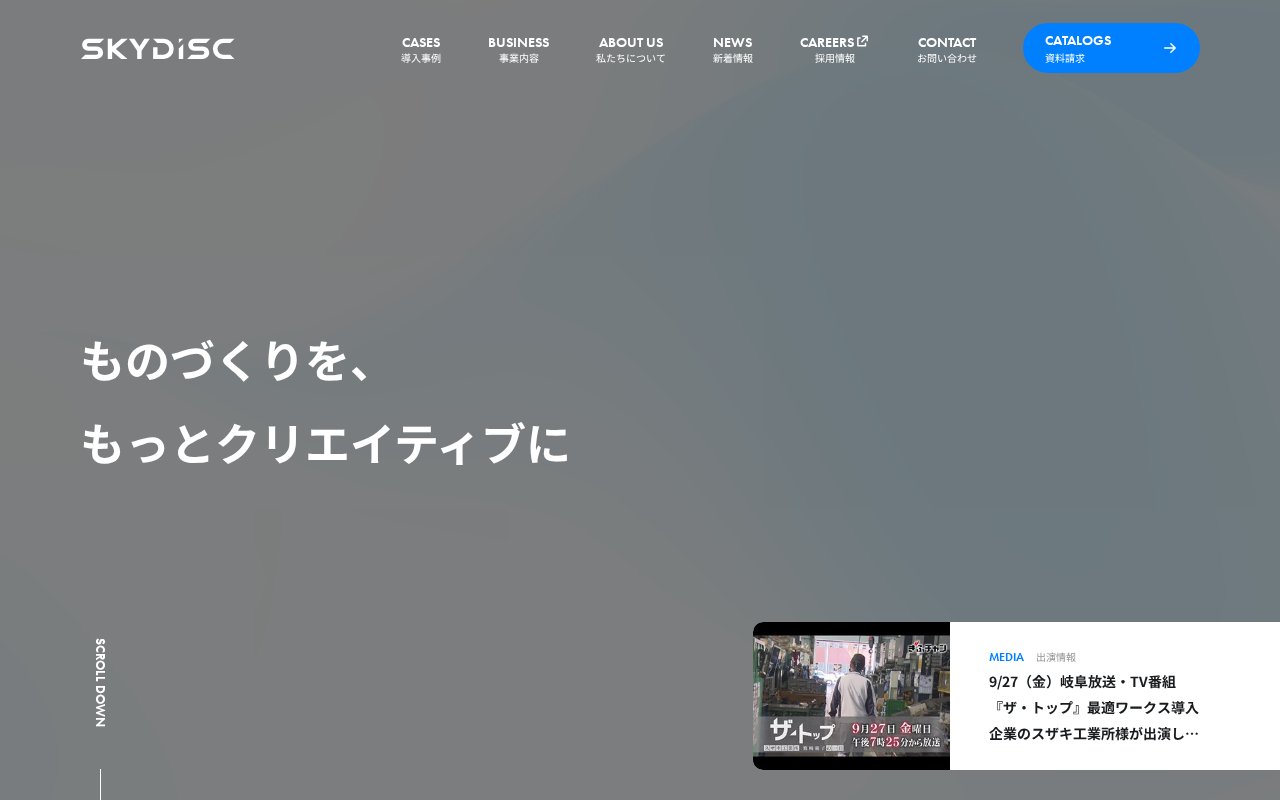Open the CASES 導入事例 menu item
Screen dimensions: 1280x800
[x=421, y=49]
